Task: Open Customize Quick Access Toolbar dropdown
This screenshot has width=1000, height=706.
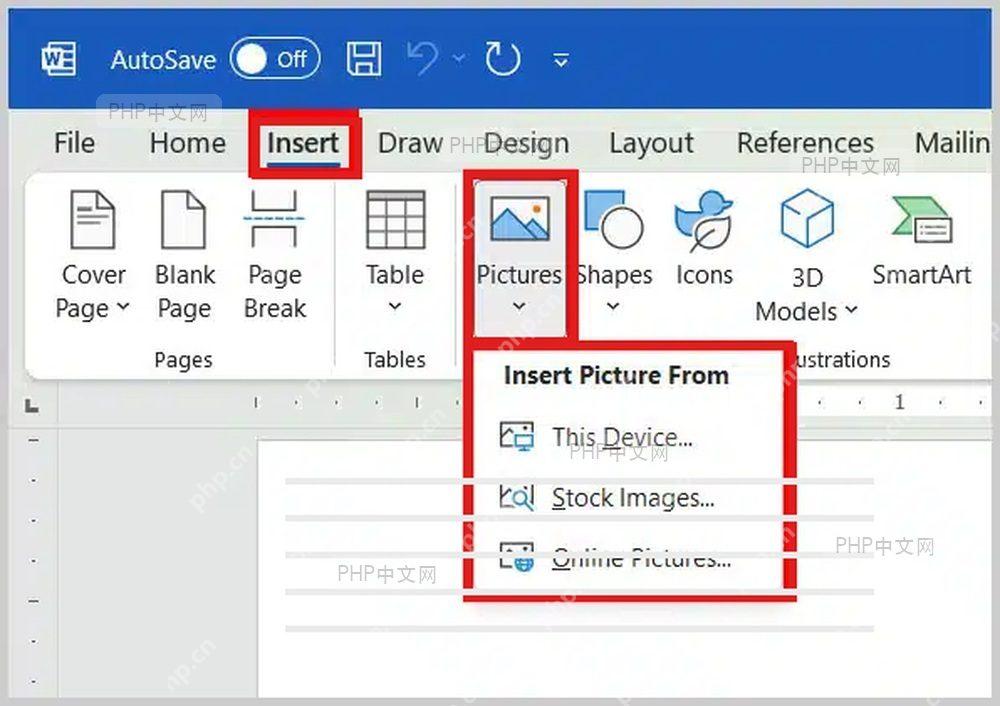Action: 561,60
